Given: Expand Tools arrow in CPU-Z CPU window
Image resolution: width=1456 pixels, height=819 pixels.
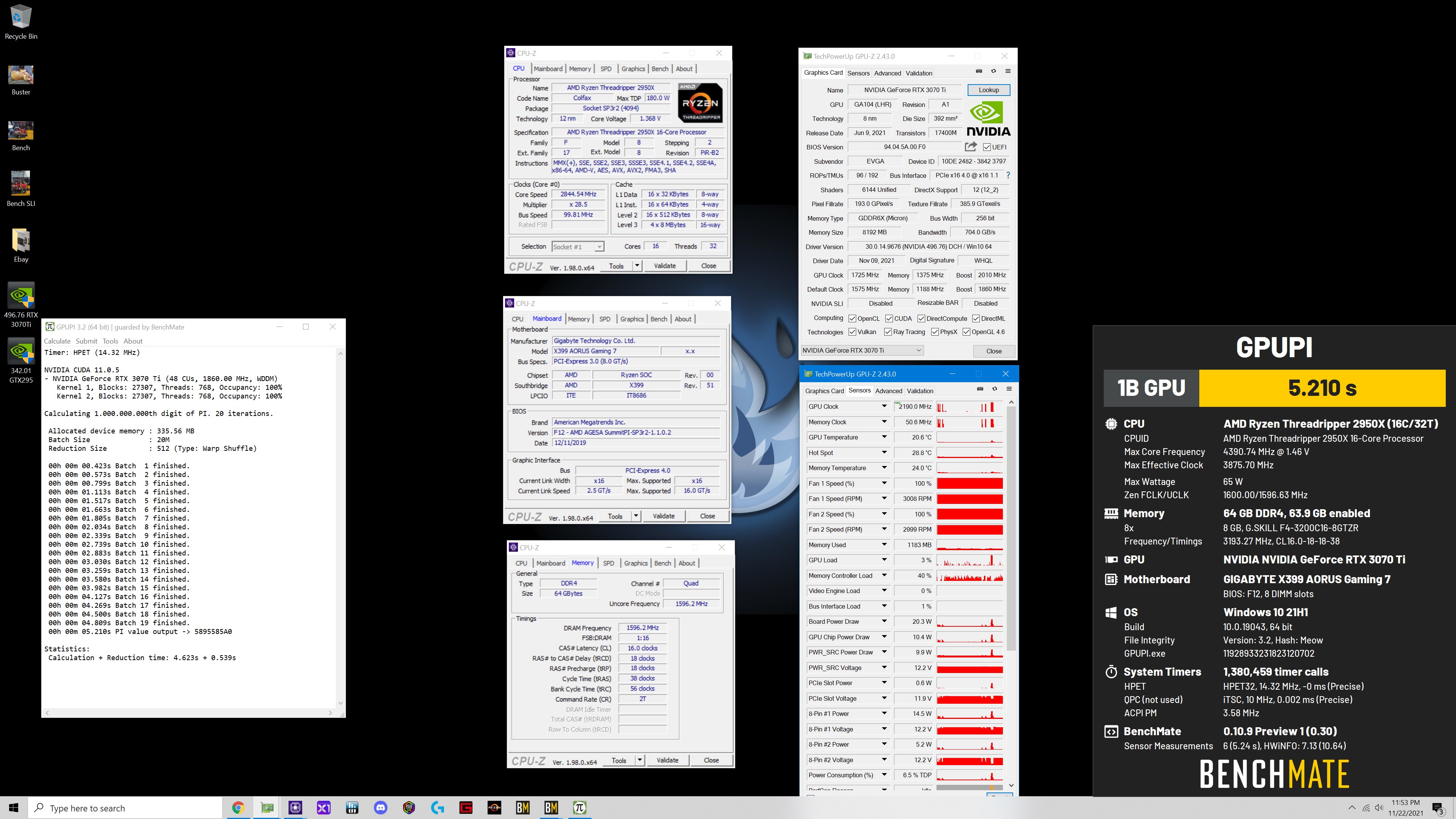Looking at the screenshot, I should [x=637, y=266].
